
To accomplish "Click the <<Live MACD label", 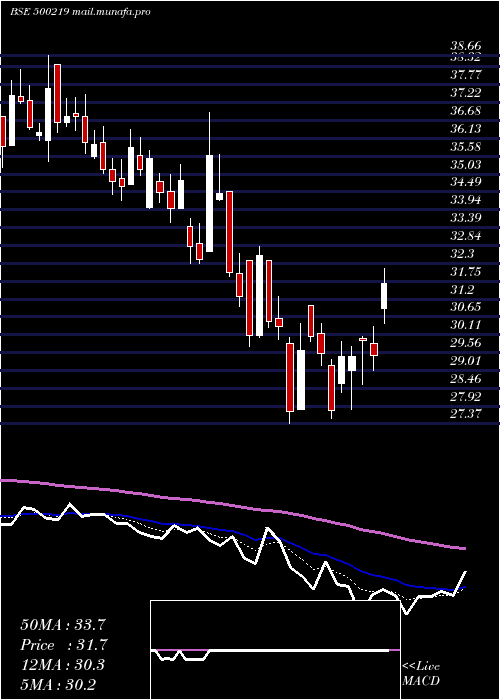I will click(x=421, y=674).
